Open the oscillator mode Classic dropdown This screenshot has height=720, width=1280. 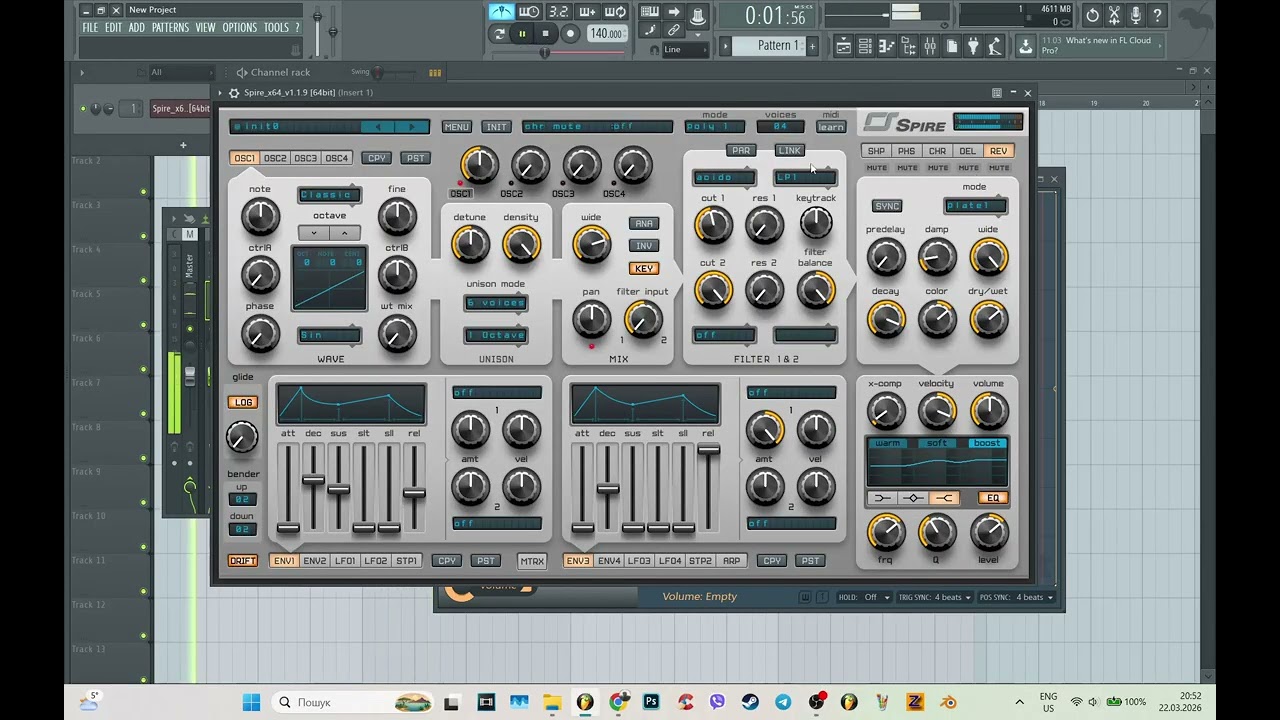pos(329,195)
